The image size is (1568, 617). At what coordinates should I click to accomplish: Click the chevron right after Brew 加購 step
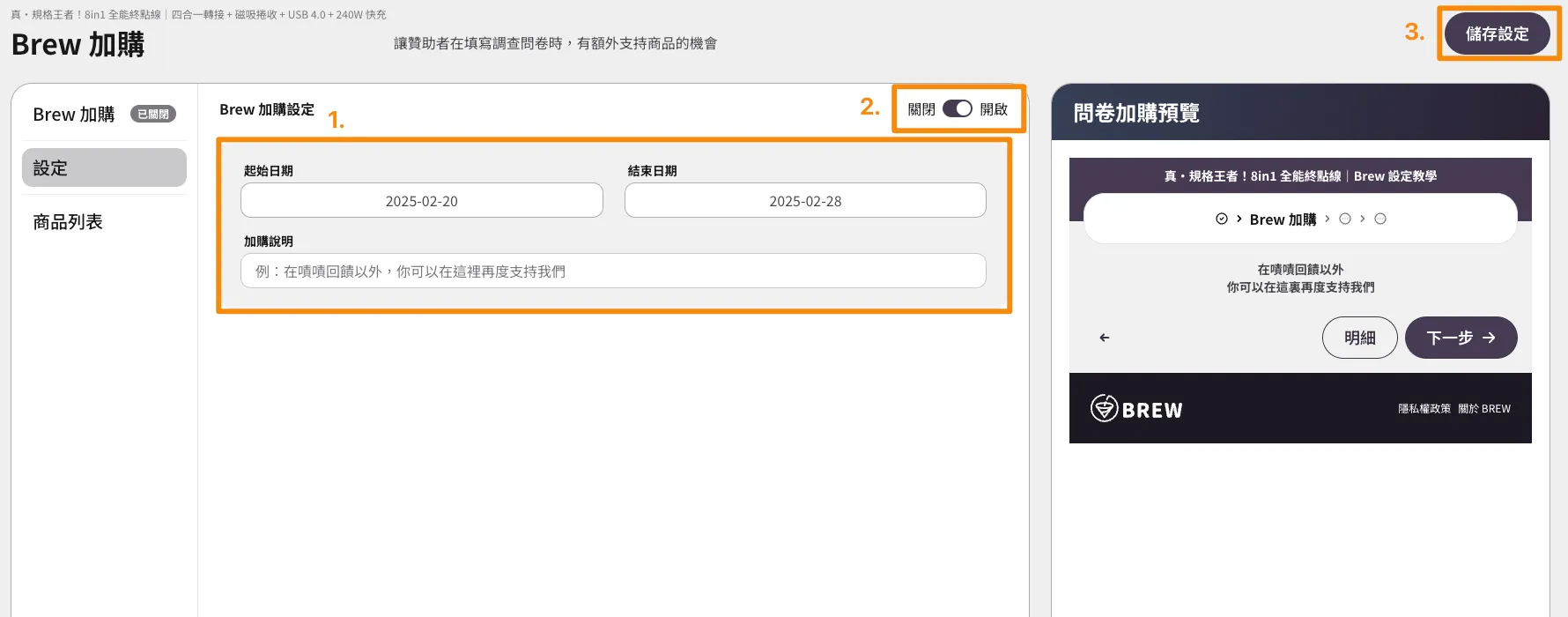coord(1328,219)
